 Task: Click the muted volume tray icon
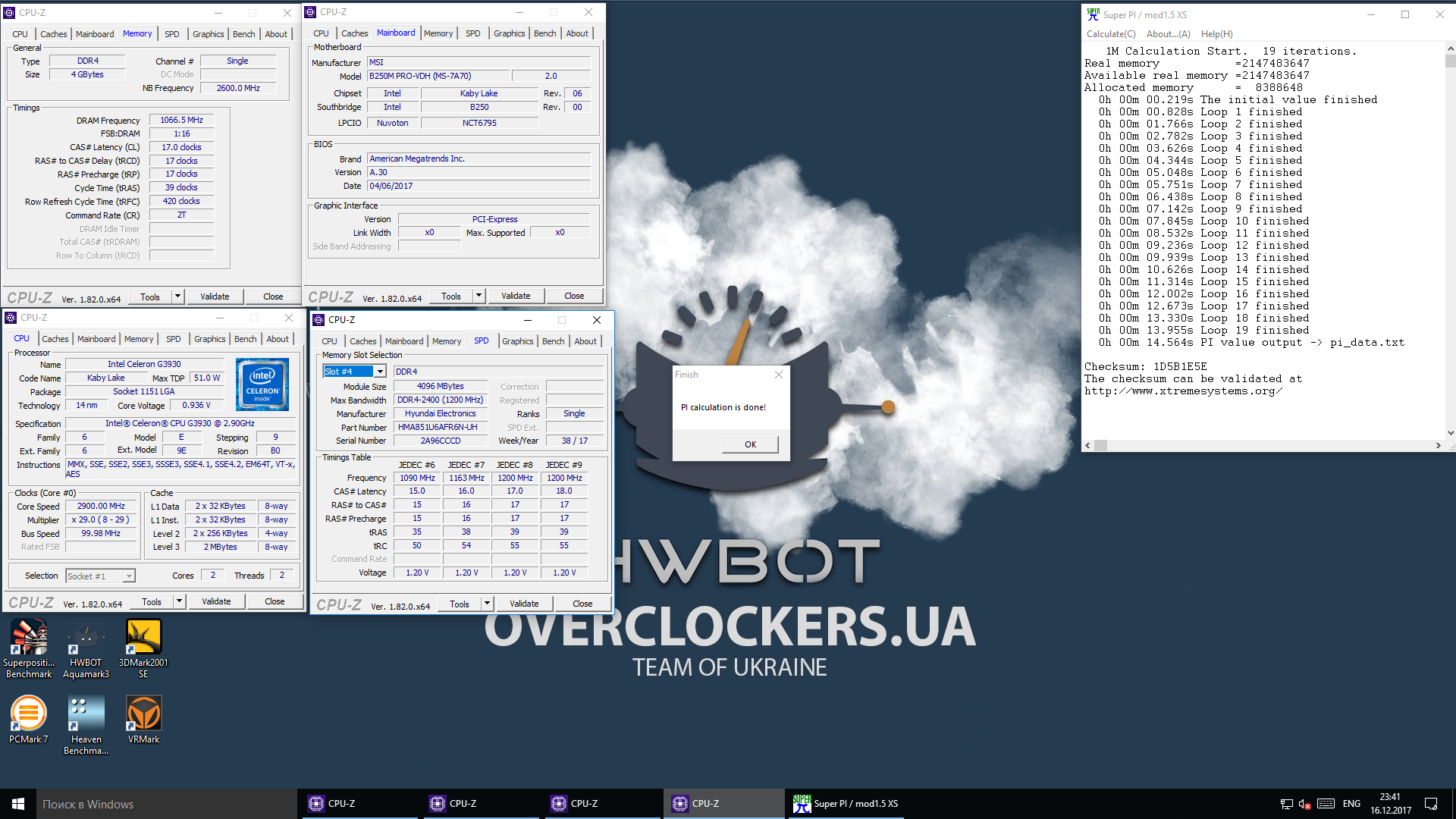[1305, 804]
